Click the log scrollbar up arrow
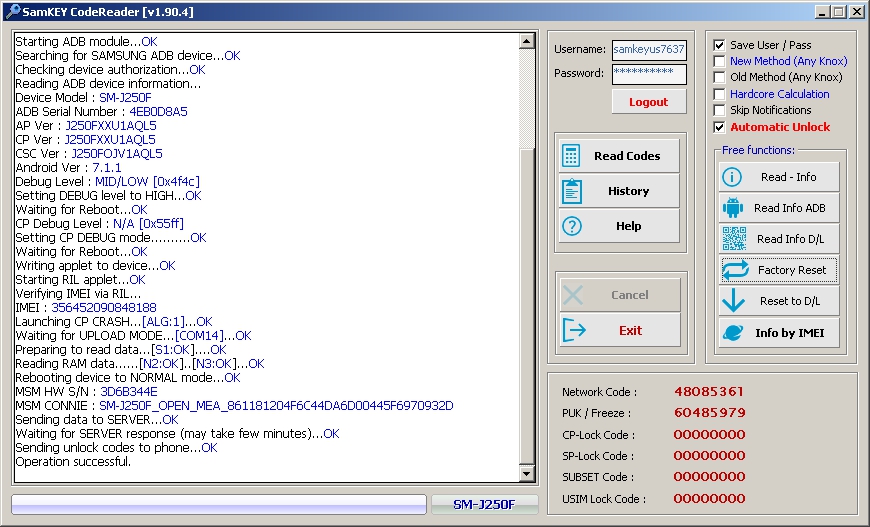870x527 pixels. 527,41
